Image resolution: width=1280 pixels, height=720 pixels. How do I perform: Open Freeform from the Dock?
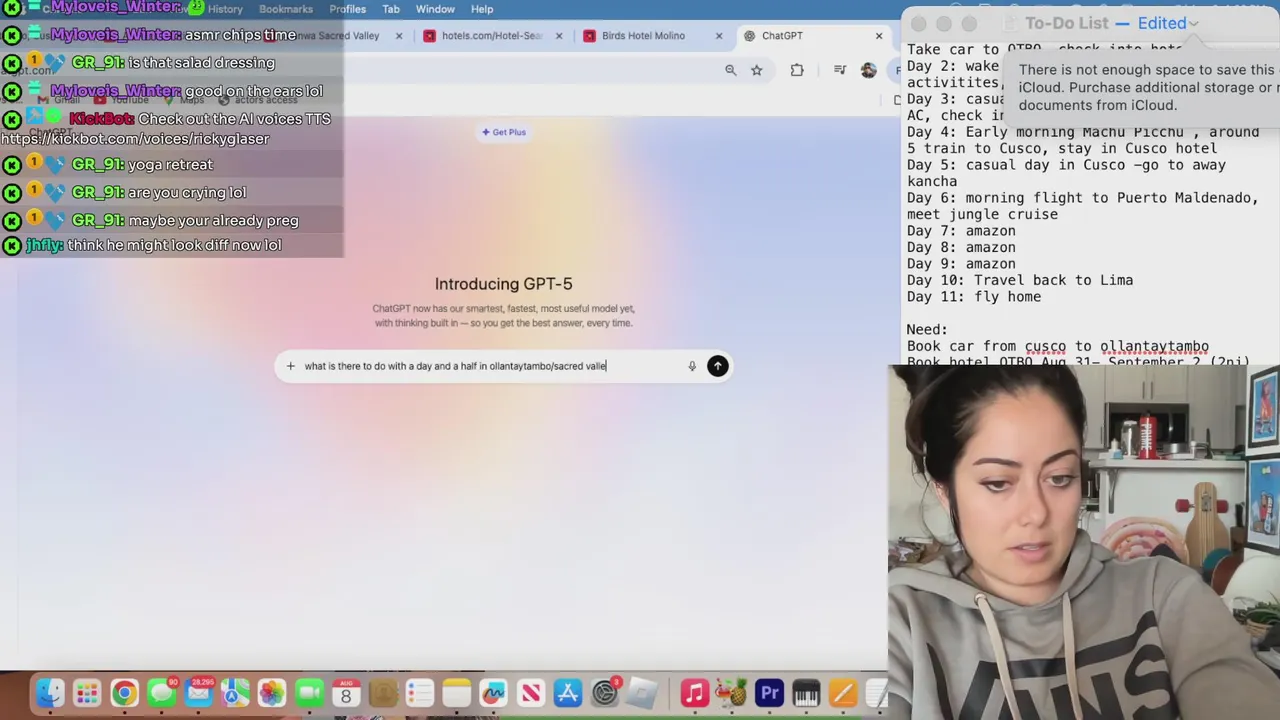click(x=494, y=693)
